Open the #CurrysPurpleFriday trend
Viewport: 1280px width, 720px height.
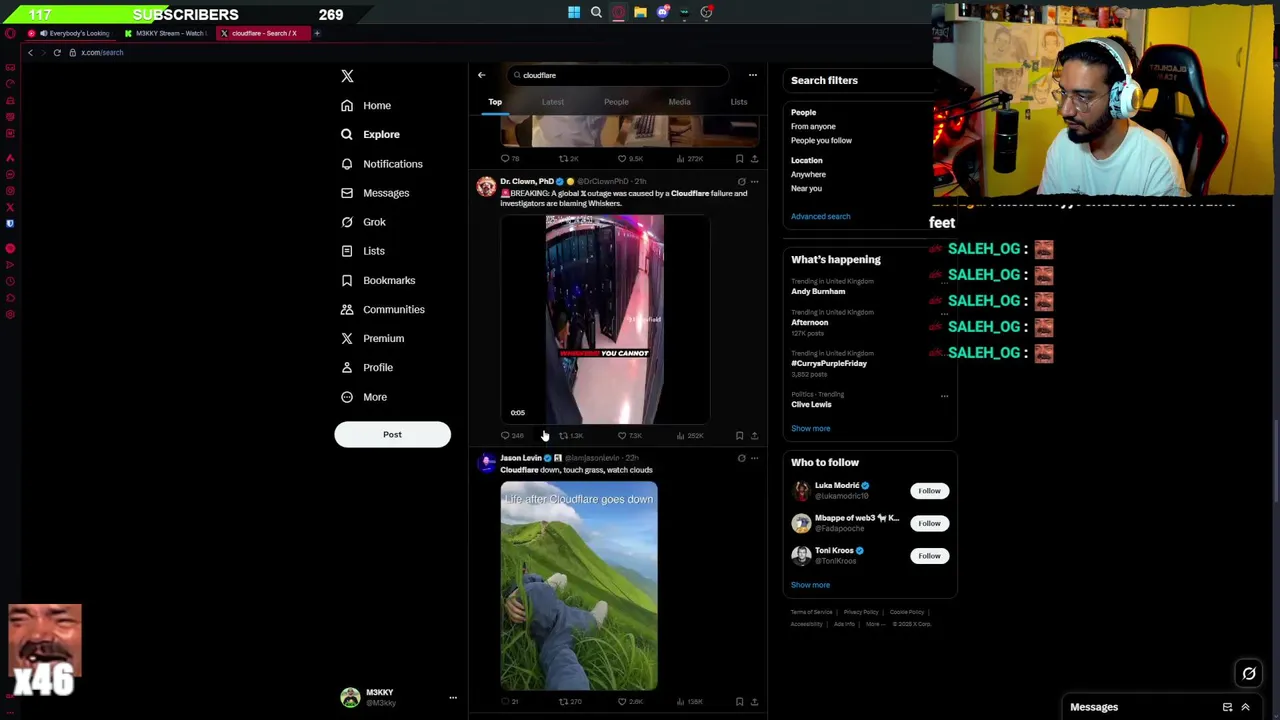click(x=829, y=363)
